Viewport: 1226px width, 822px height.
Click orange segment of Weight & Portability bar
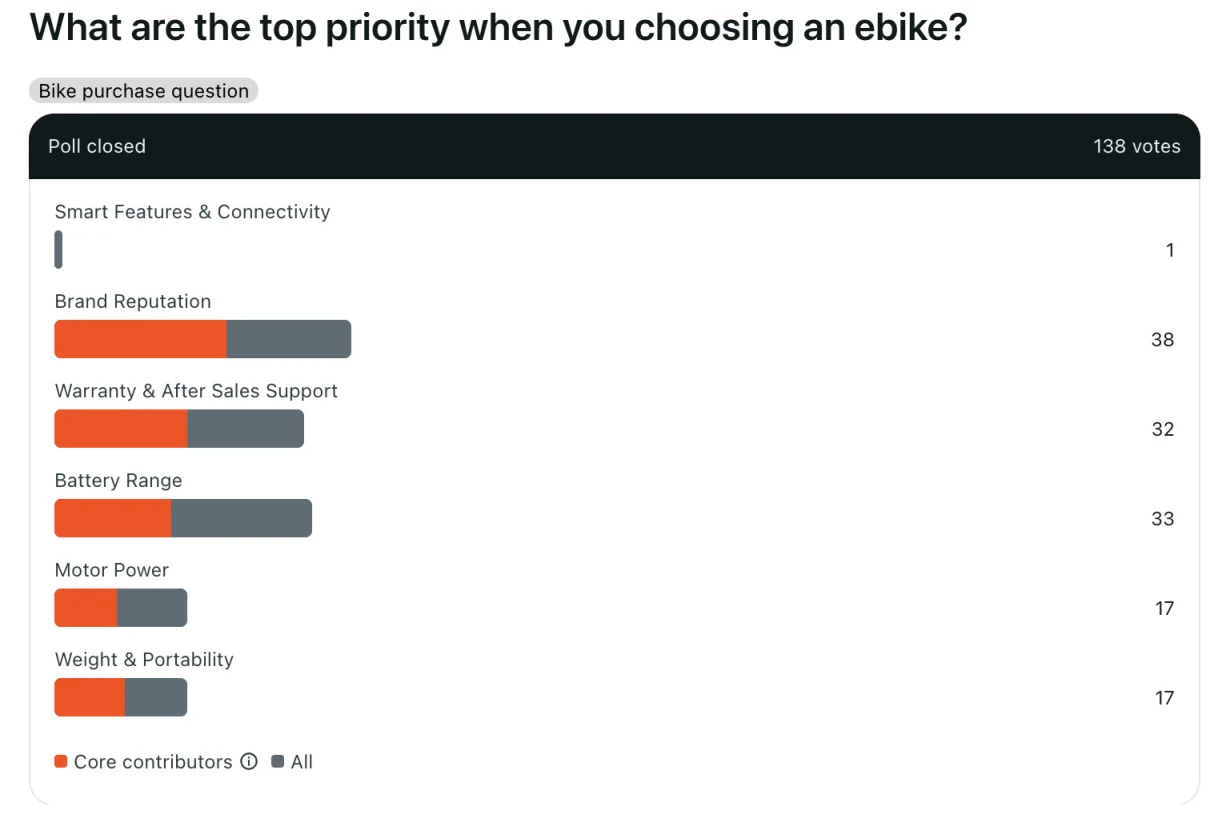click(x=90, y=697)
